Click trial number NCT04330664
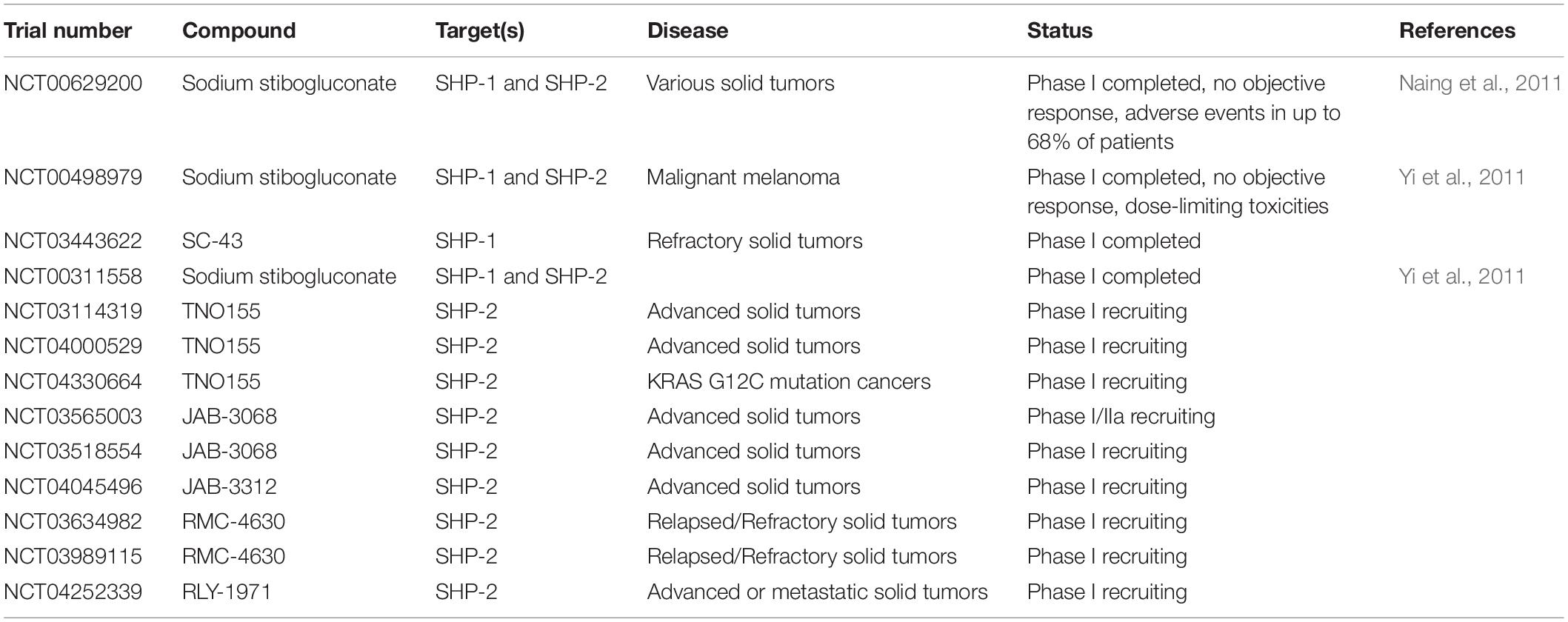1568x622 pixels. coord(73,381)
